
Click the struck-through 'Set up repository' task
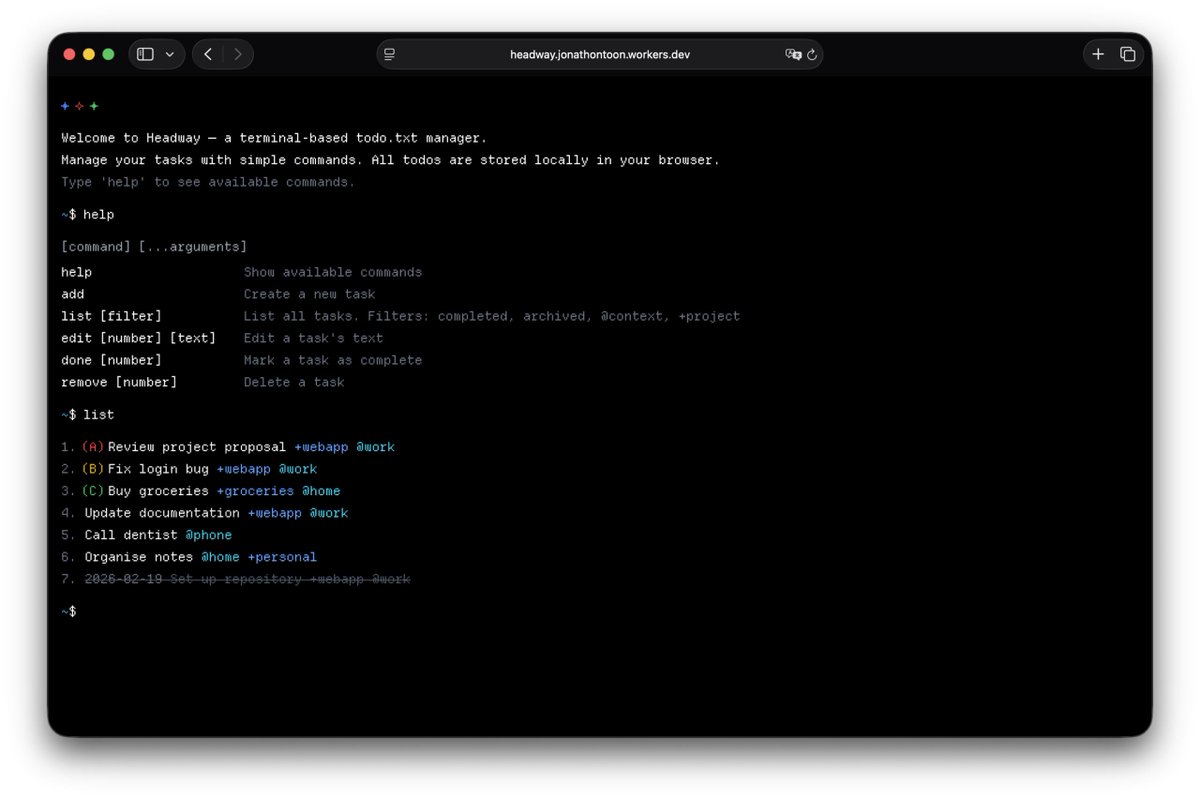[x=247, y=579]
